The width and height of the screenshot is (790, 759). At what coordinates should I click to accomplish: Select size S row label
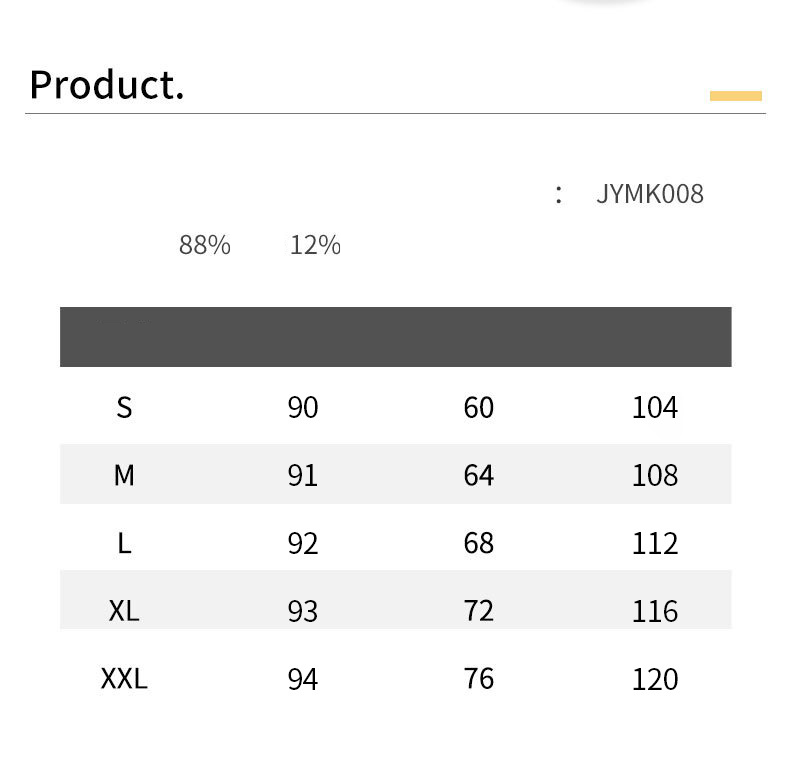tap(124, 408)
